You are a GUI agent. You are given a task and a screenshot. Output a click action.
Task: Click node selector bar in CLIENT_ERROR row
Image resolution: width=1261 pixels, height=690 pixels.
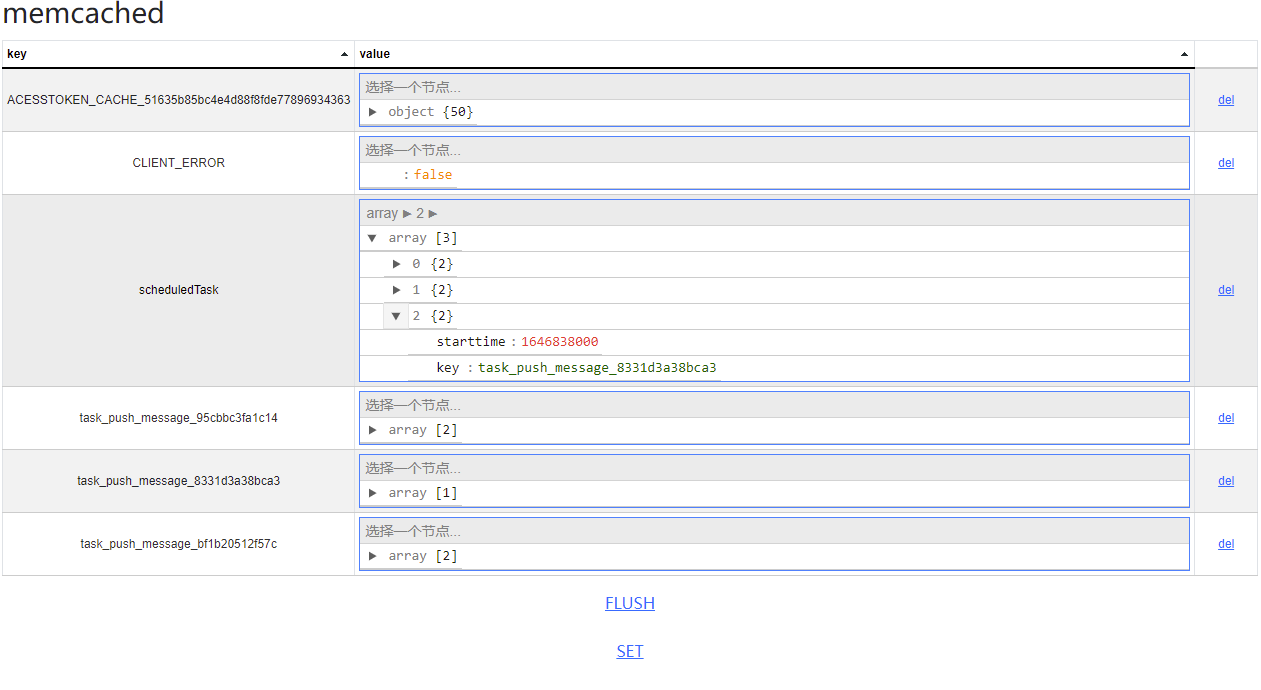pos(774,150)
